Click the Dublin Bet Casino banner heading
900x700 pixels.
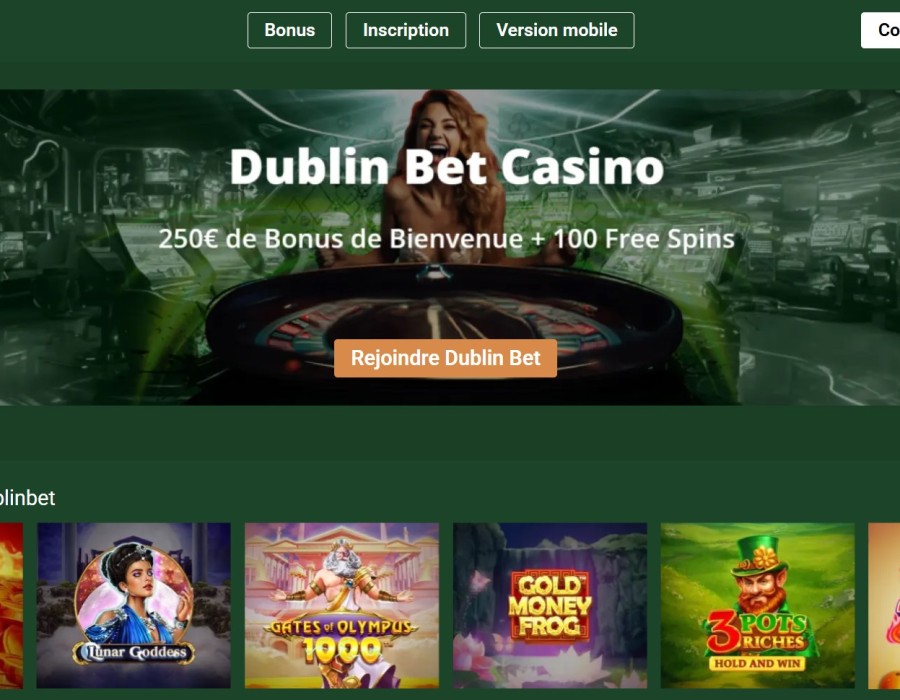pyautogui.click(x=447, y=166)
